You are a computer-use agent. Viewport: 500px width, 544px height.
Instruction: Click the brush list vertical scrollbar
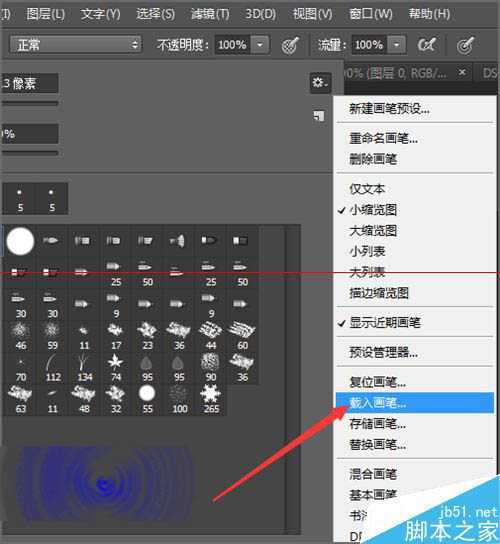pos(292,378)
